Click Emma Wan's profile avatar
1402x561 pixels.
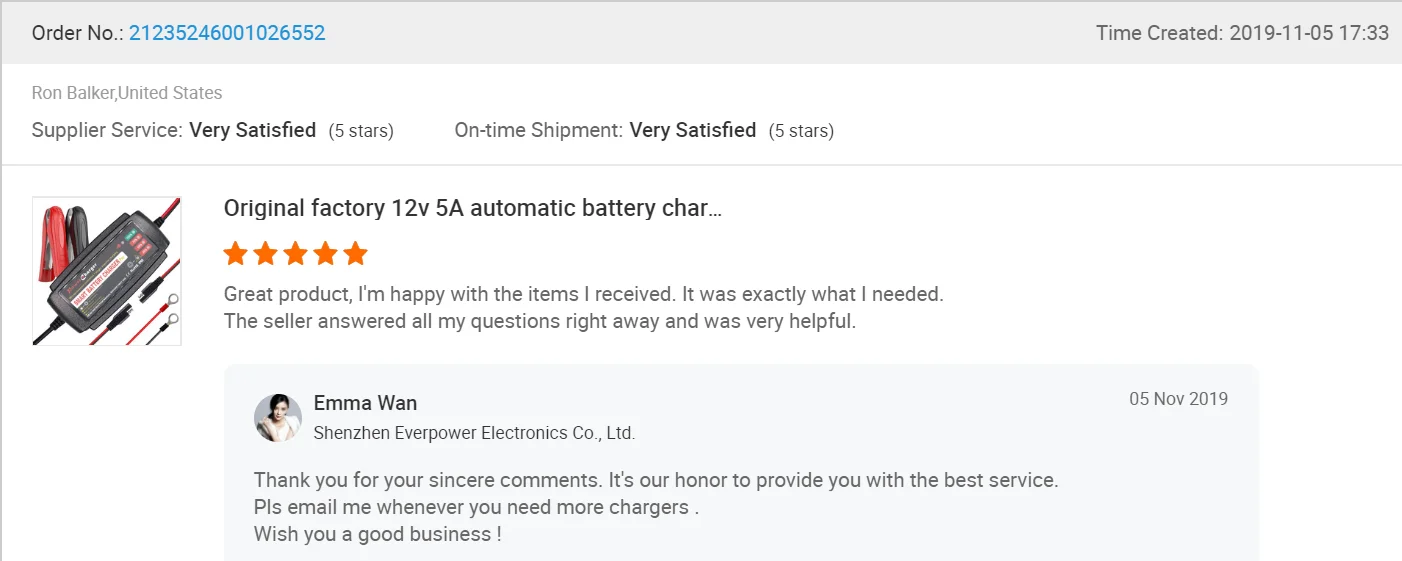pyautogui.click(x=278, y=418)
